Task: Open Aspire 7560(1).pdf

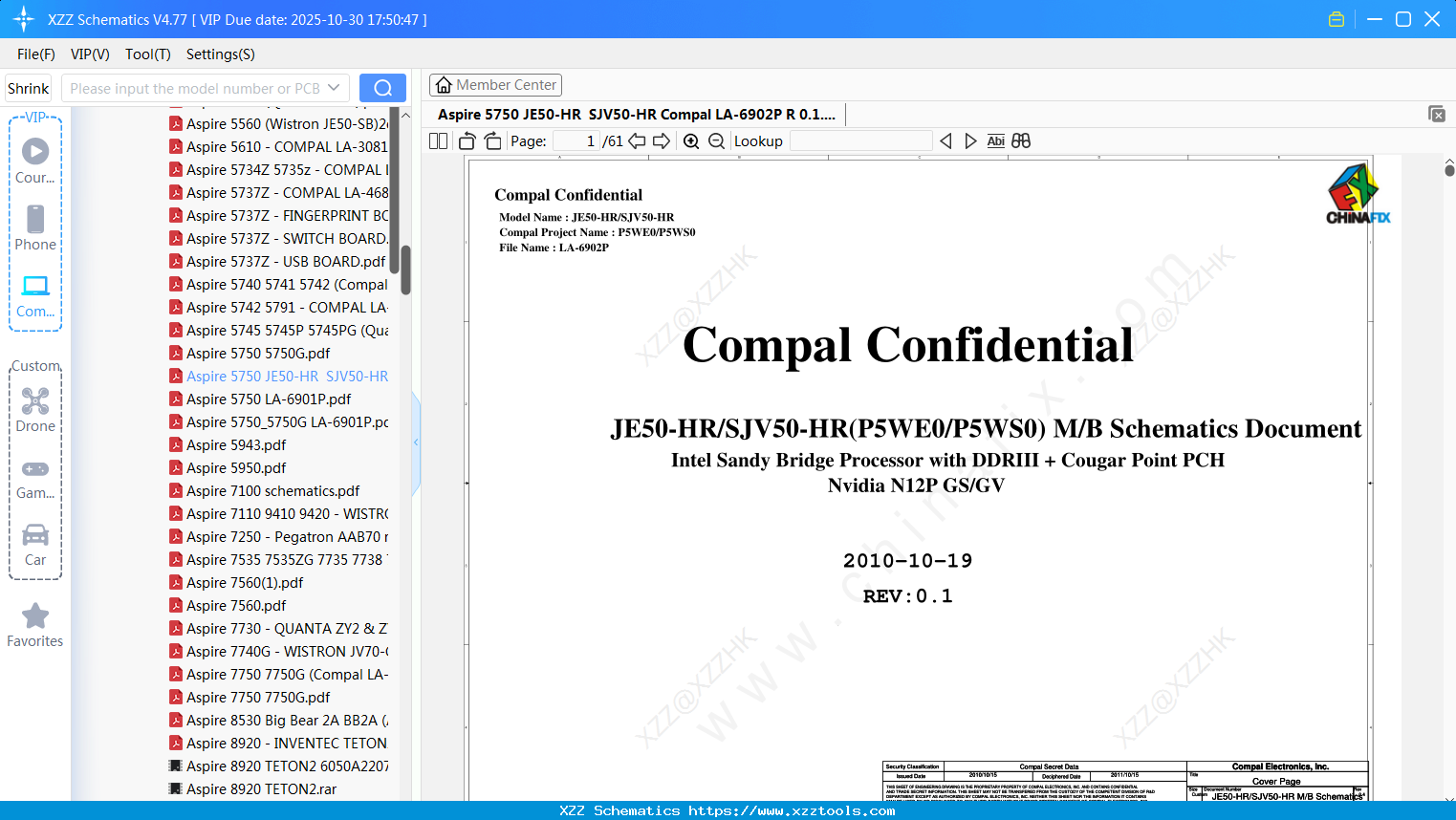Action: [236, 583]
